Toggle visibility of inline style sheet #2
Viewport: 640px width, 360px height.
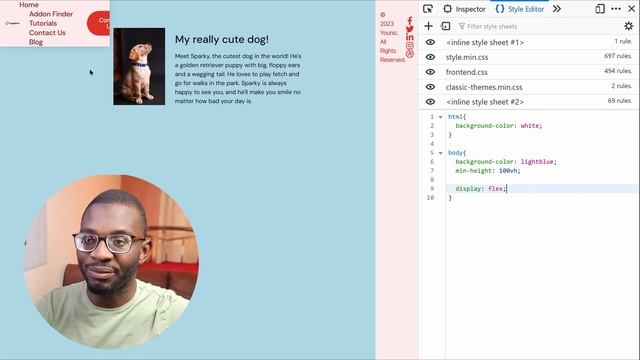click(430, 102)
